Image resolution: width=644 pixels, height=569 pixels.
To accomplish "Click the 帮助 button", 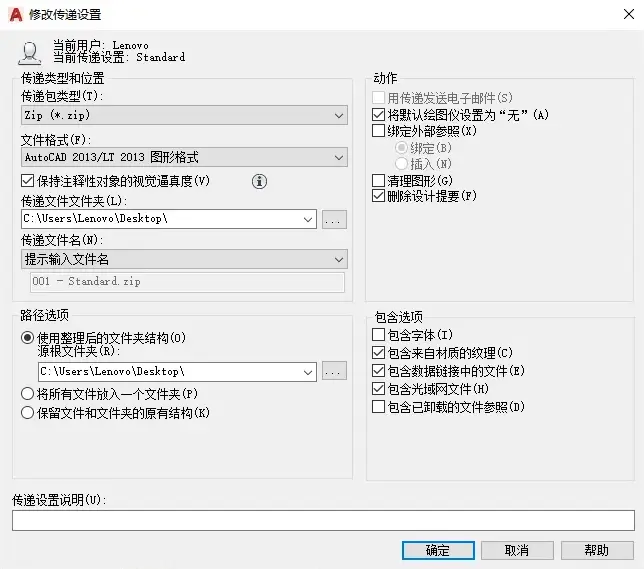I will click(597, 550).
